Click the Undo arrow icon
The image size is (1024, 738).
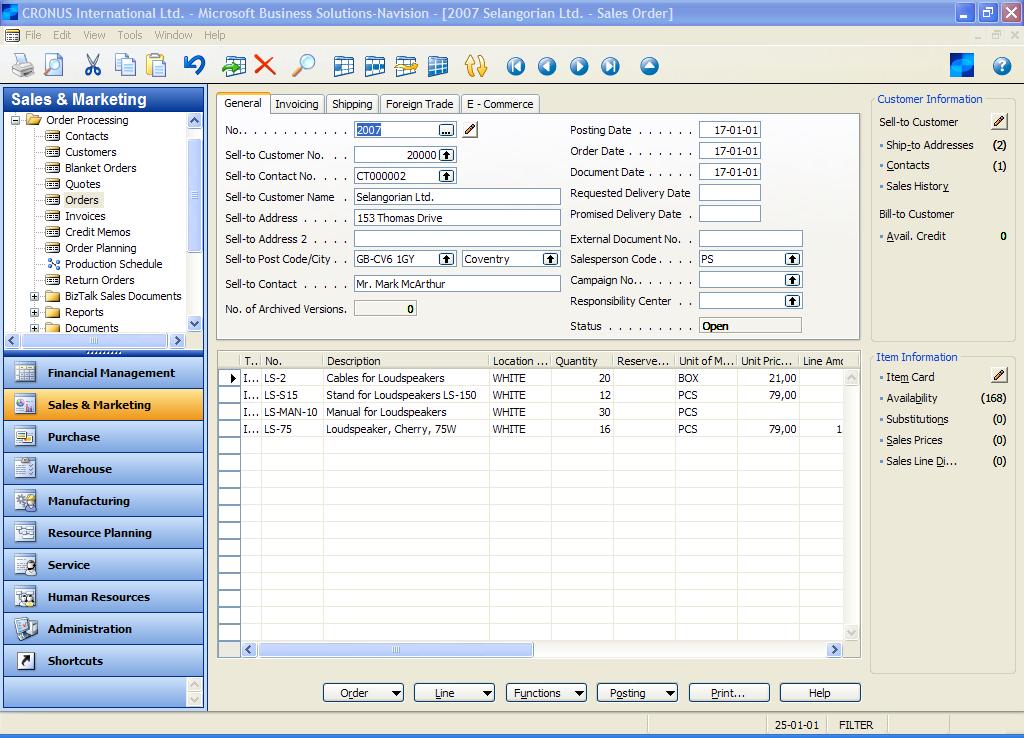pyautogui.click(x=194, y=65)
